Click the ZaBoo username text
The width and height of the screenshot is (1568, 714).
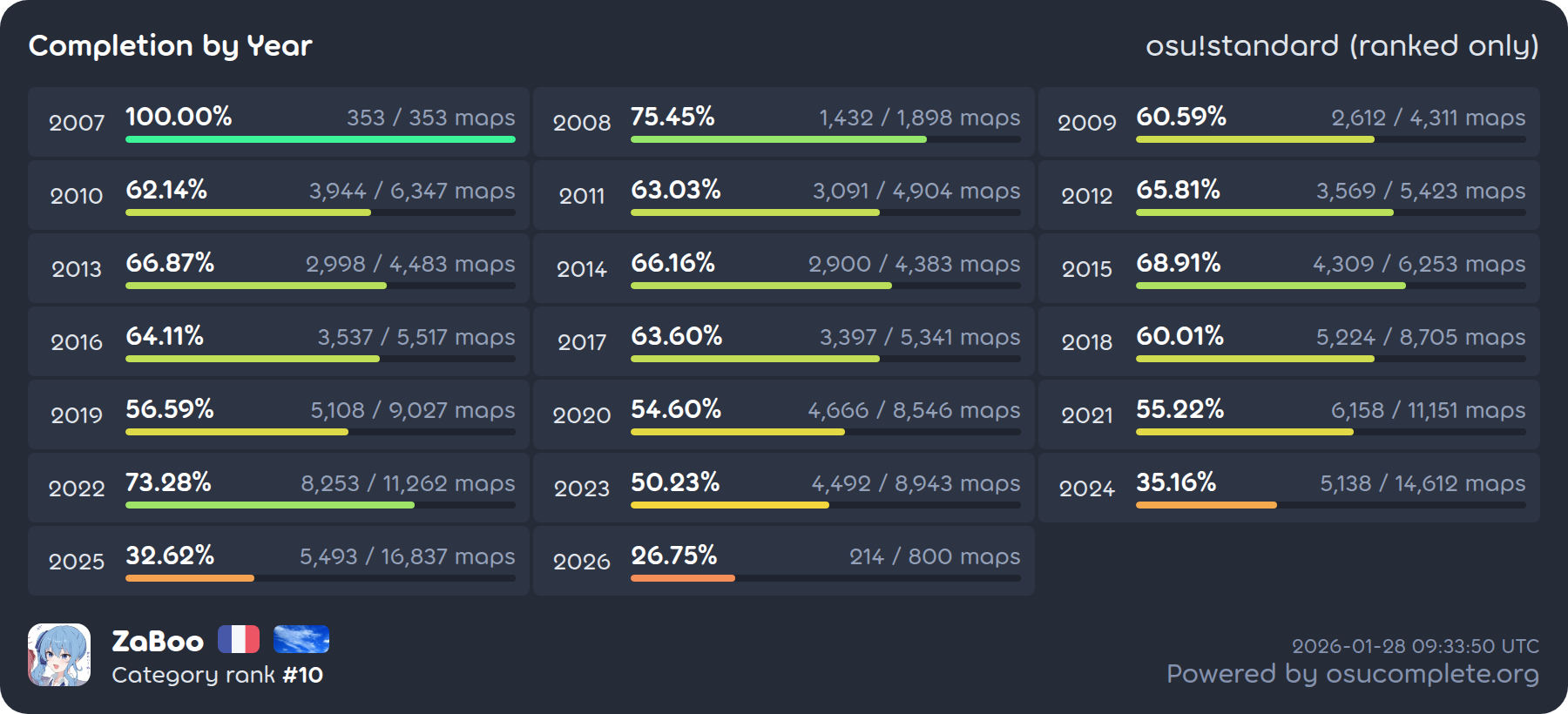[158, 642]
